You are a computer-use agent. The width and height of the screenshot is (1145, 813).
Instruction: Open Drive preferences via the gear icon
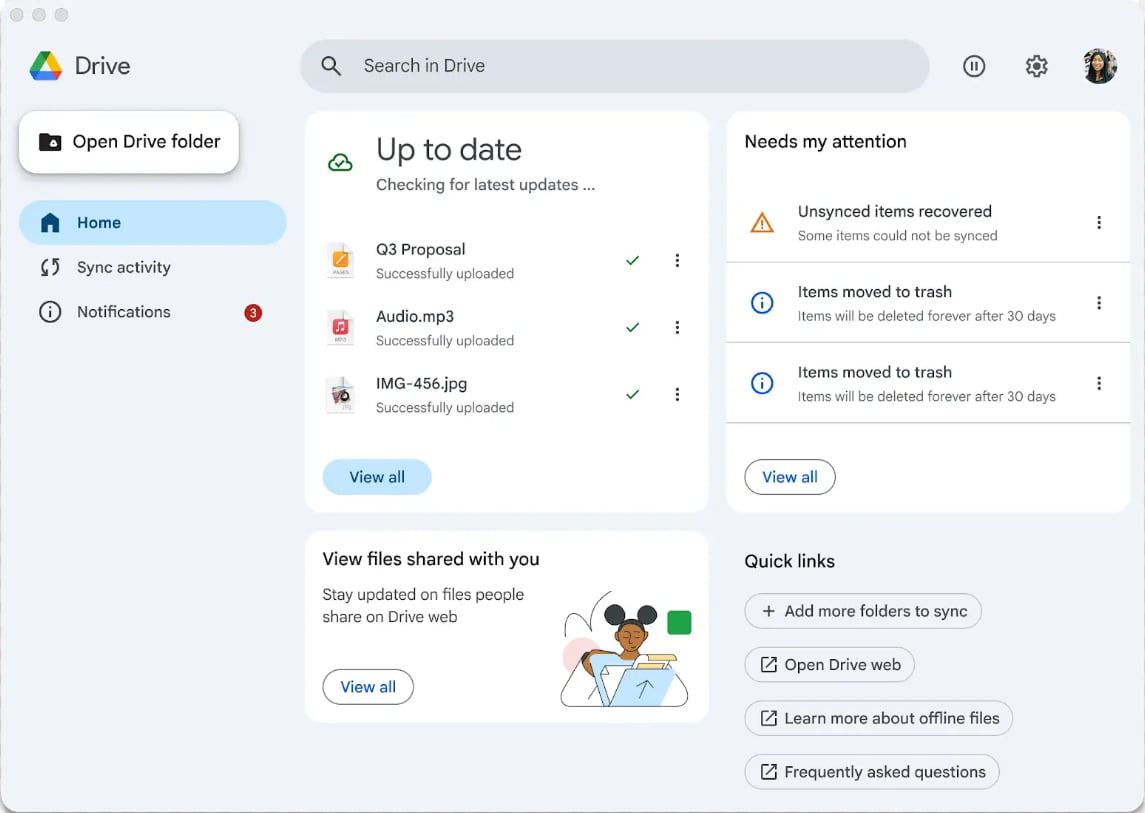1036,66
